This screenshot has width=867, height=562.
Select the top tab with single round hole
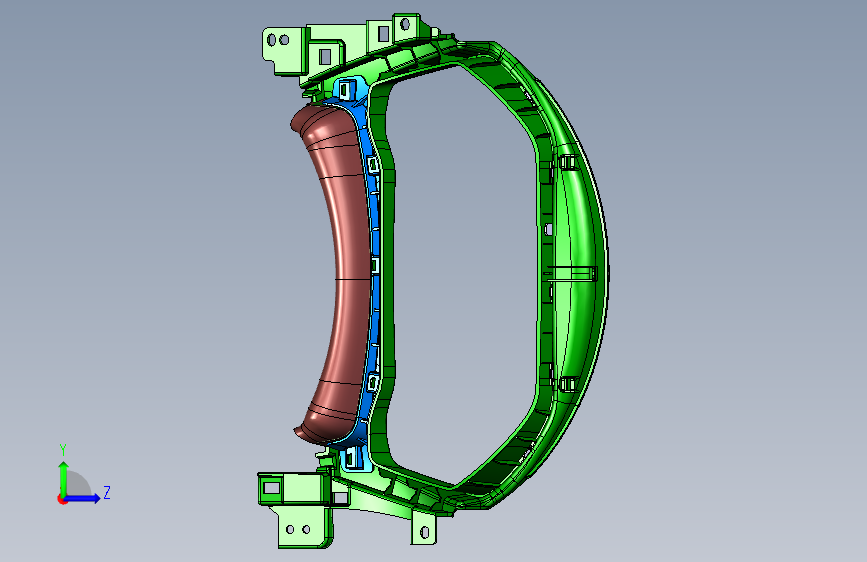tap(407, 27)
